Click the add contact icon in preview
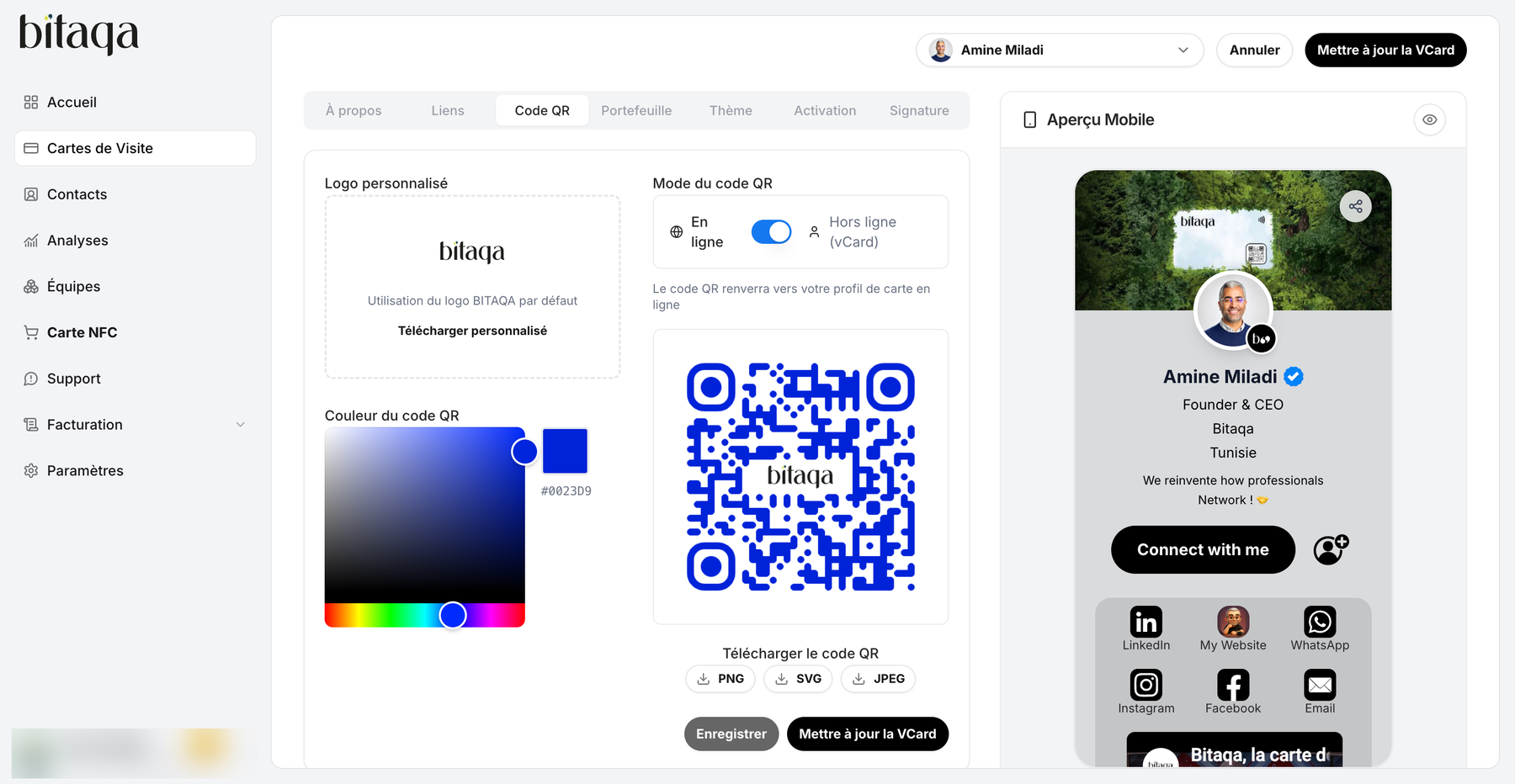 pos(1331,549)
